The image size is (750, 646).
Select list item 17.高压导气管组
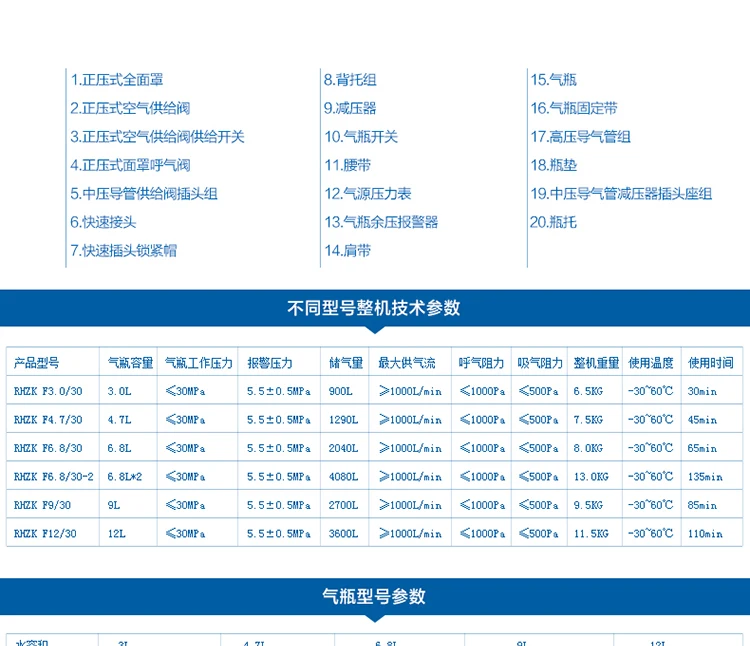(581, 137)
